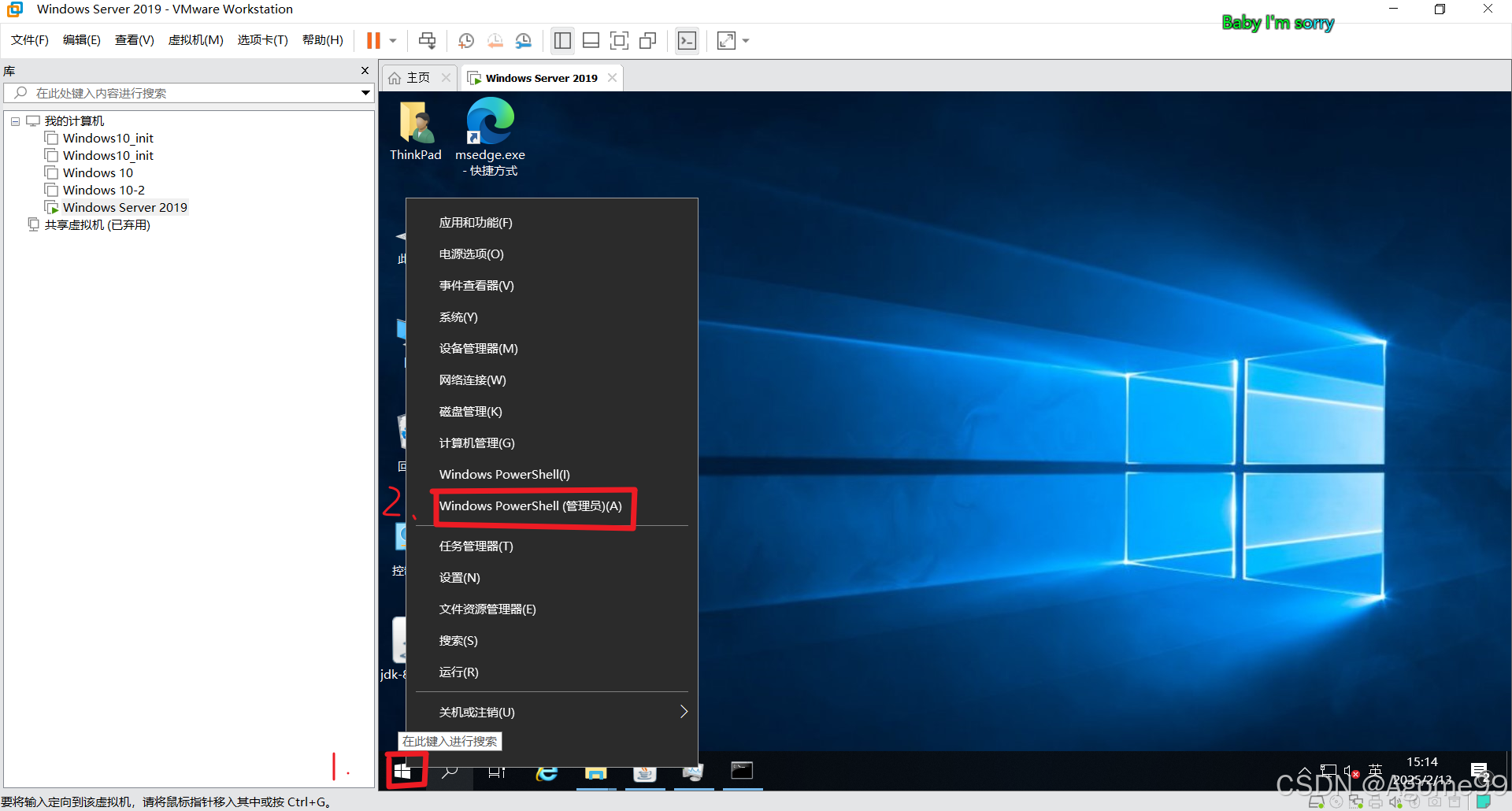Toggle the library sidebar view button
The image size is (1512, 811).
562,40
